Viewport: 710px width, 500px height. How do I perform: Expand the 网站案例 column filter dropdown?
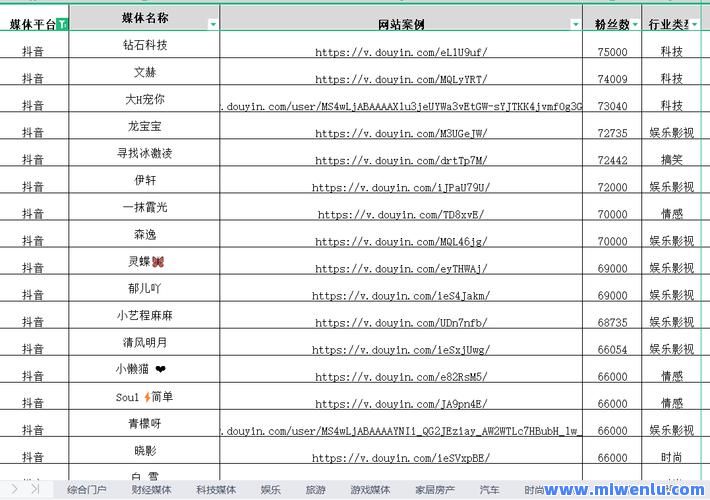coord(575,24)
